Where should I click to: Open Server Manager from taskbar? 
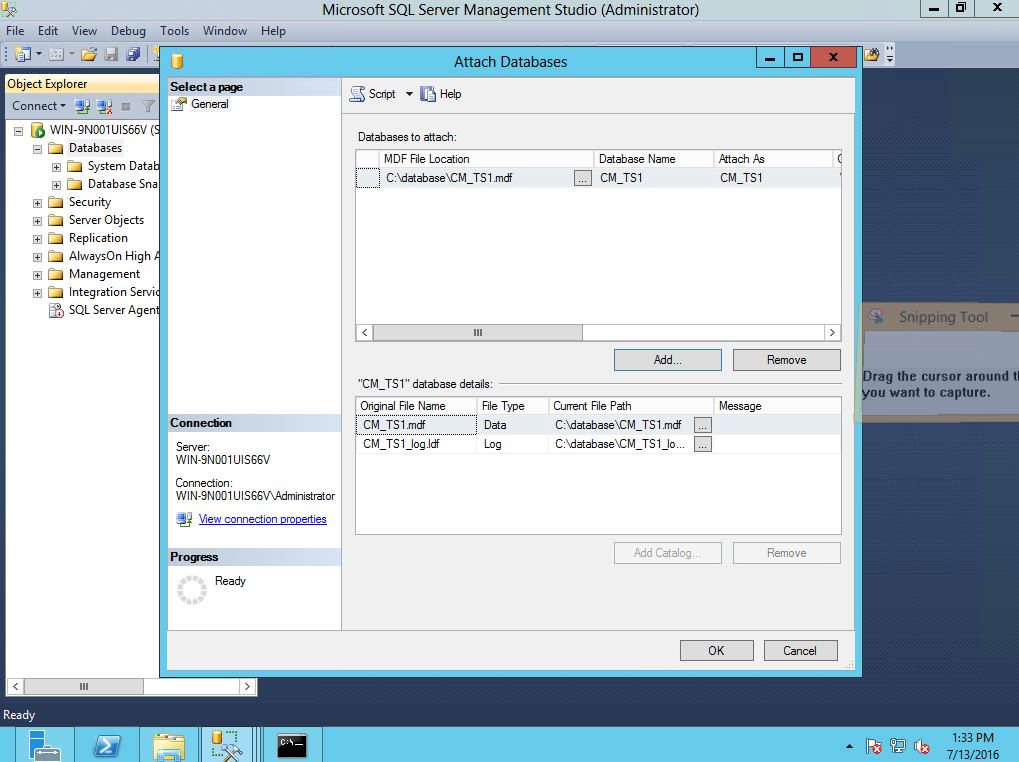pos(45,744)
